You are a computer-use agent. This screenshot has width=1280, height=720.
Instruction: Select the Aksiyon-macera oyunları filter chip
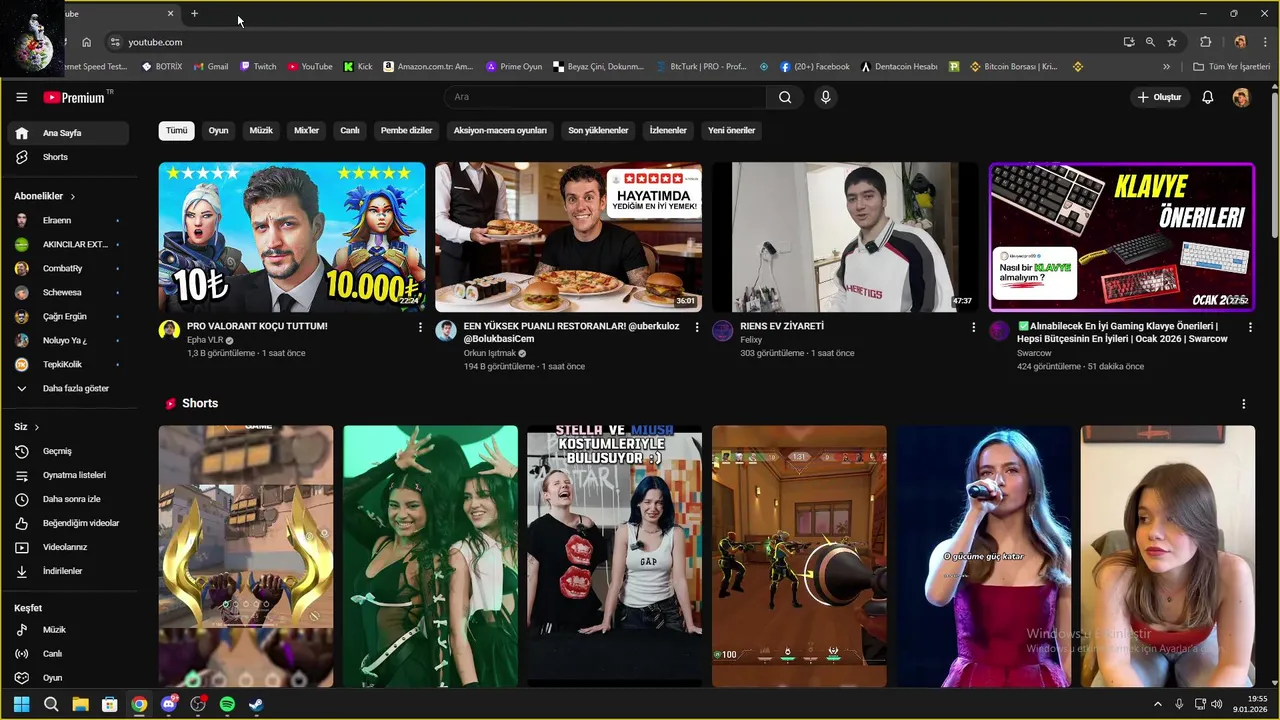[500, 131]
